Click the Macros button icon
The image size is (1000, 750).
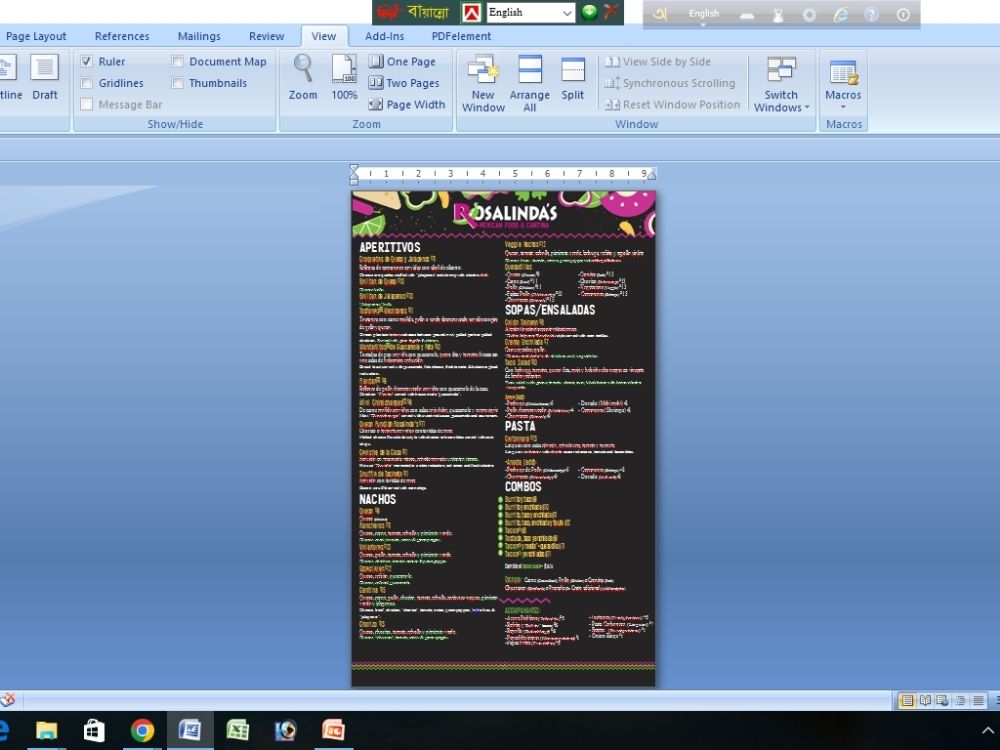843,71
